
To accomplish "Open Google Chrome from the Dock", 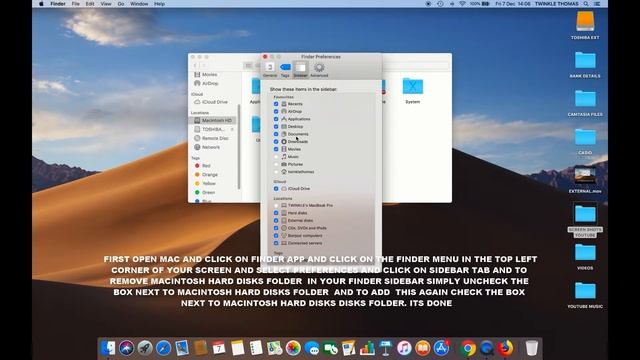I will [468, 348].
